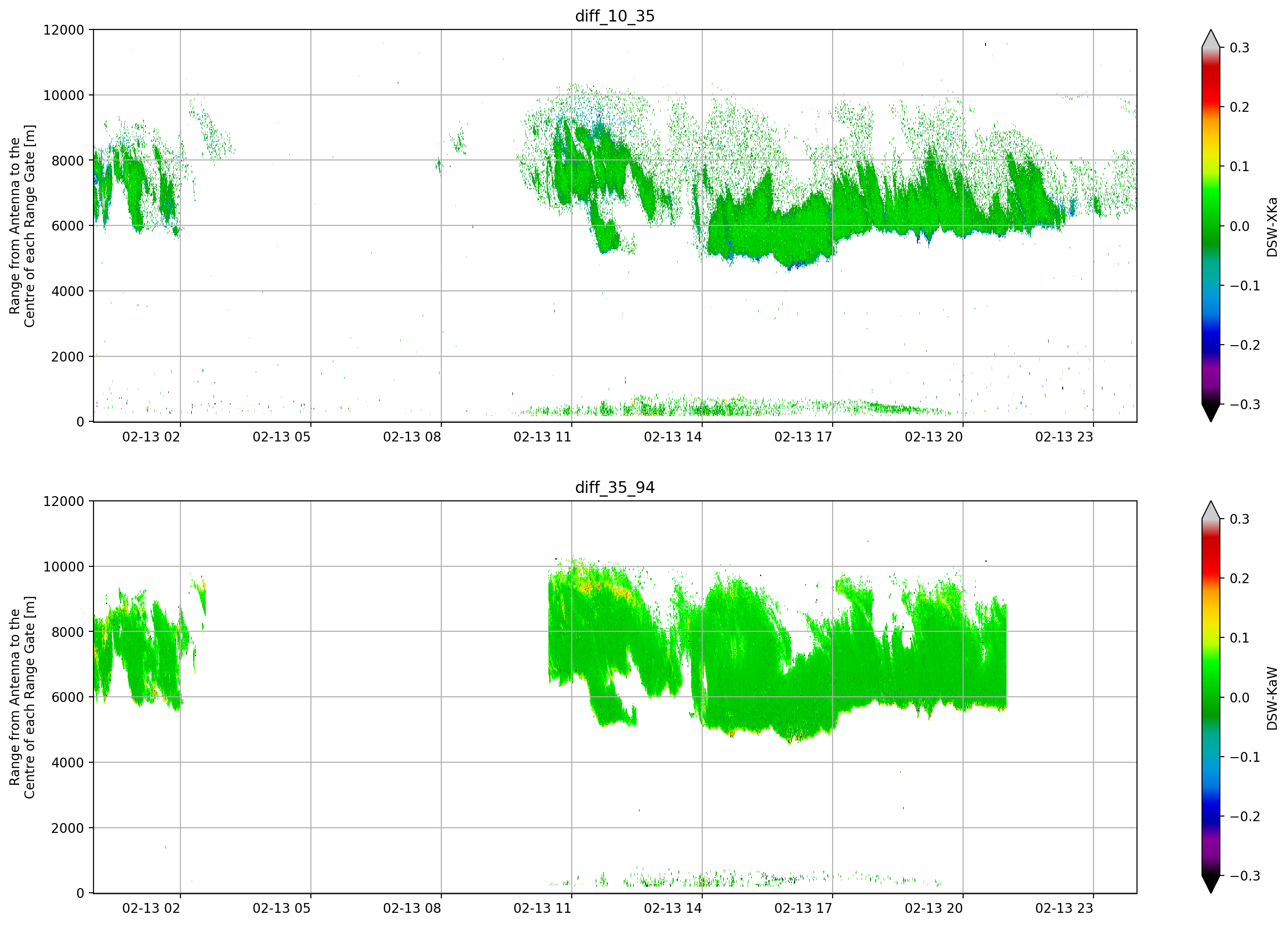The image size is (1288, 925).
Task: Click '12000' tick on diff_35_94 y-axis
Action: click(64, 502)
